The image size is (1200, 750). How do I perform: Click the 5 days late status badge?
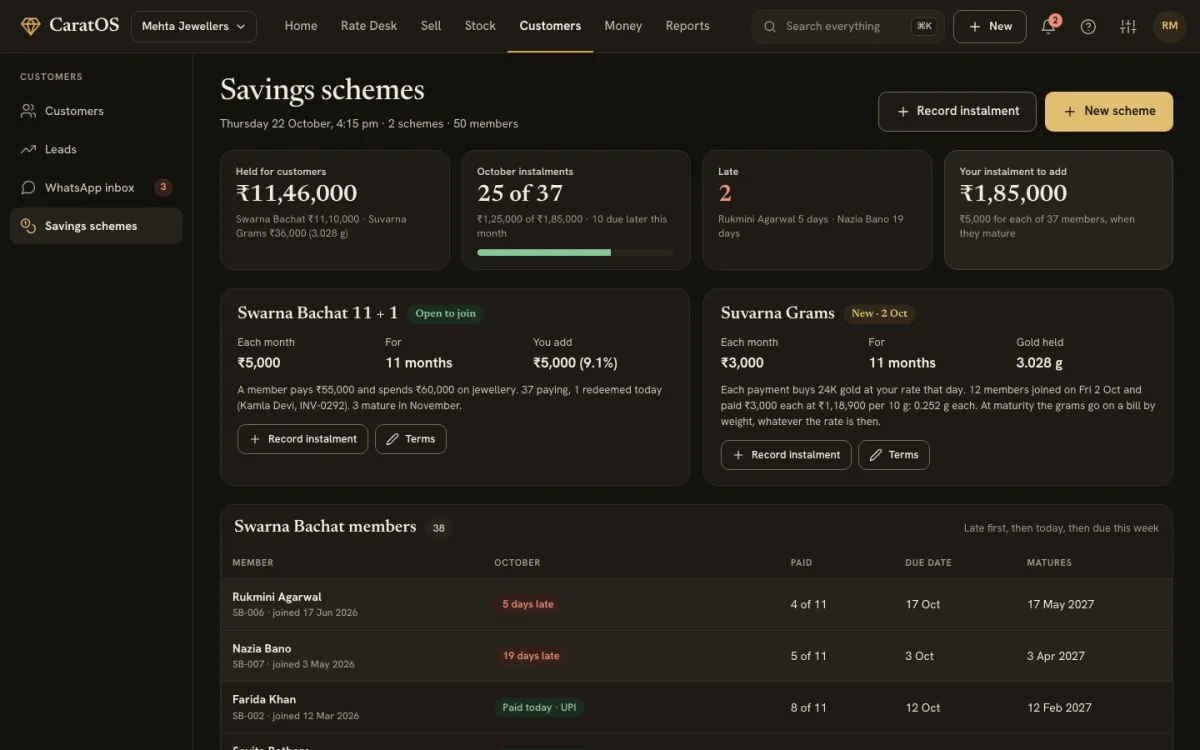click(x=528, y=604)
